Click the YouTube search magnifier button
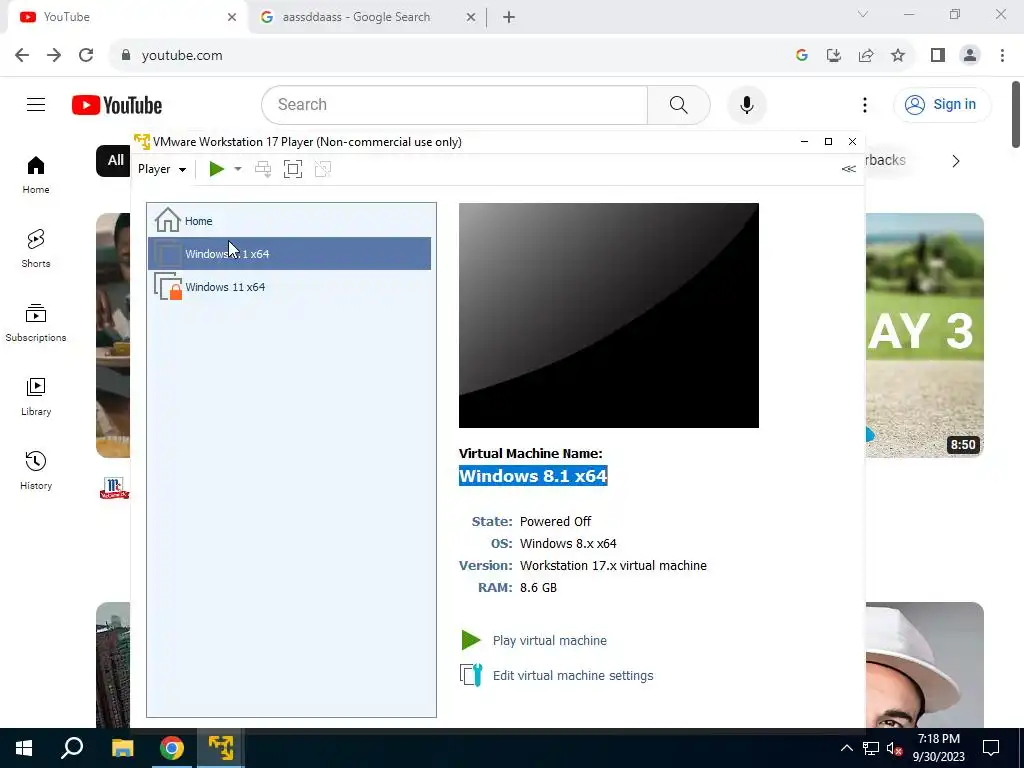Image resolution: width=1024 pixels, height=768 pixels. point(679,104)
